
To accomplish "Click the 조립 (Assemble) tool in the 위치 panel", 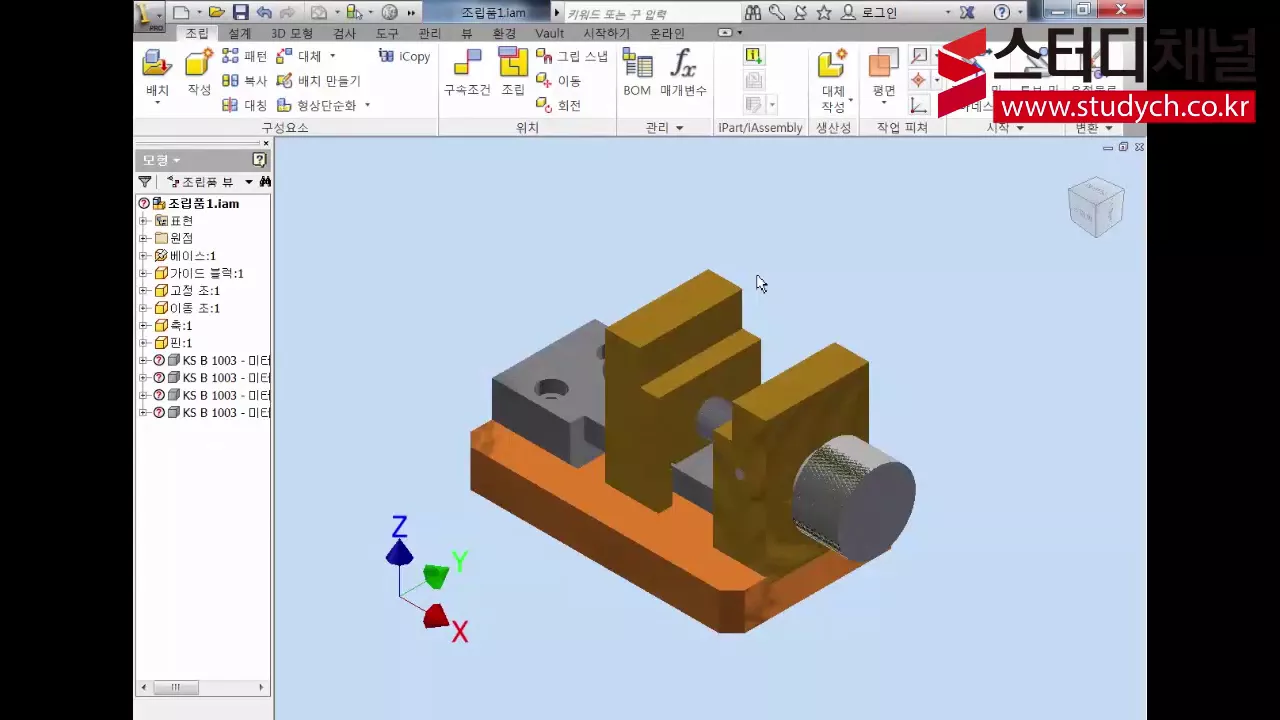I will (513, 72).
